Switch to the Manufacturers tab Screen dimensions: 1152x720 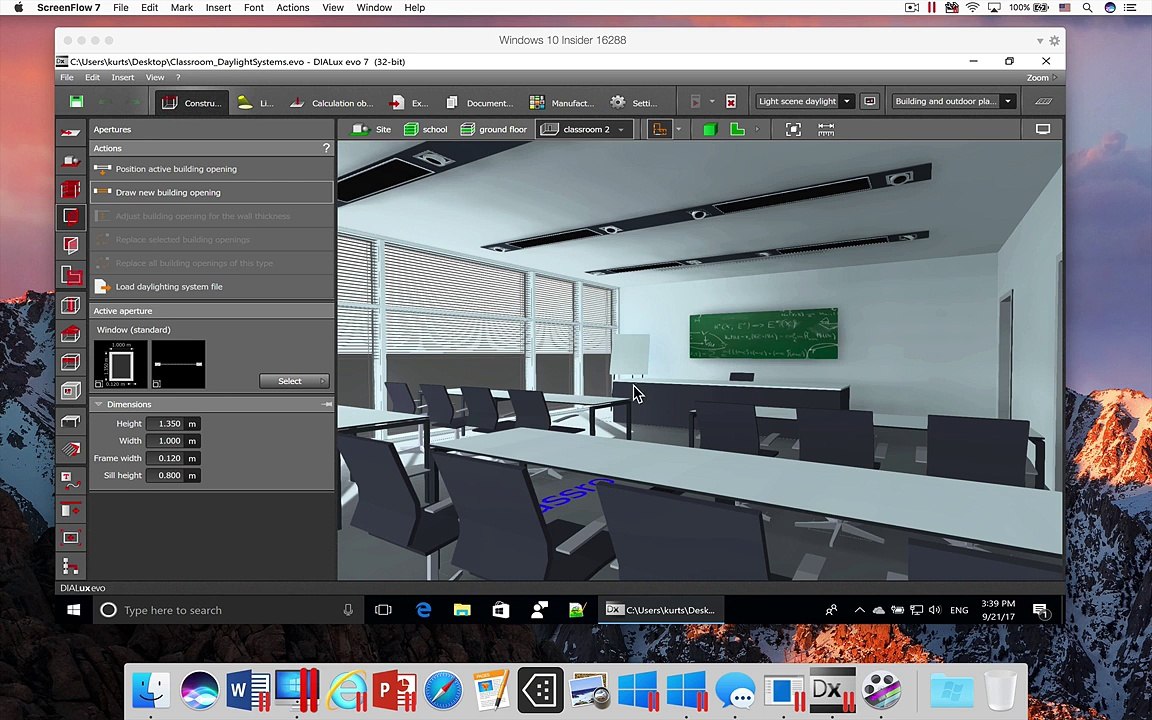click(562, 103)
